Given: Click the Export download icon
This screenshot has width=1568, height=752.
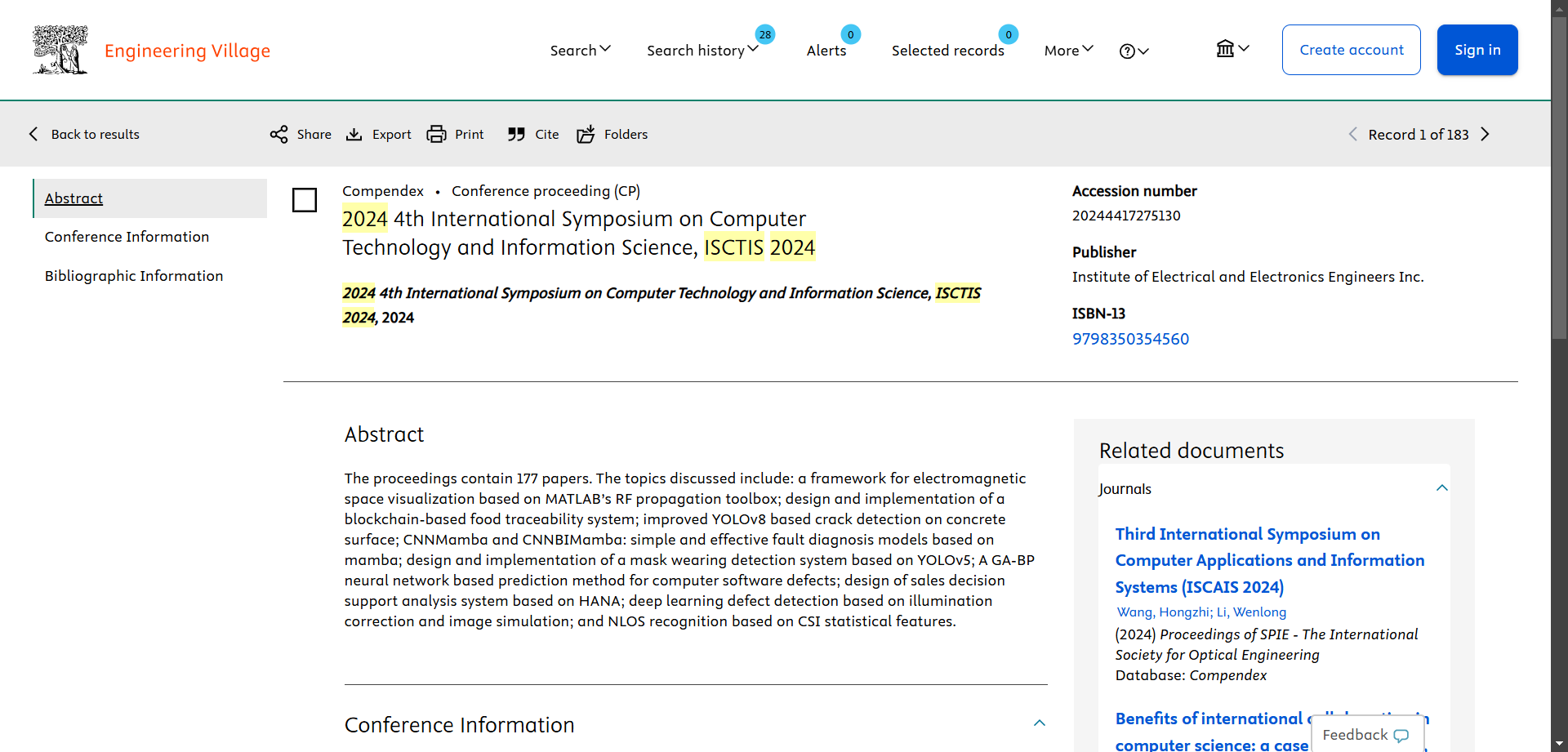Looking at the screenshot, I should pyautogui.click(x=354, y=134).
